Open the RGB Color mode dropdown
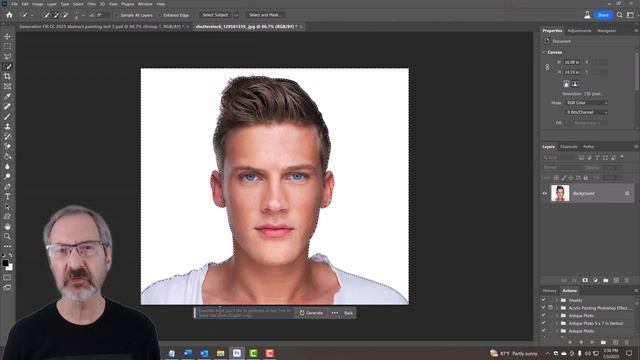640x360 pixels. click(586, 103)
